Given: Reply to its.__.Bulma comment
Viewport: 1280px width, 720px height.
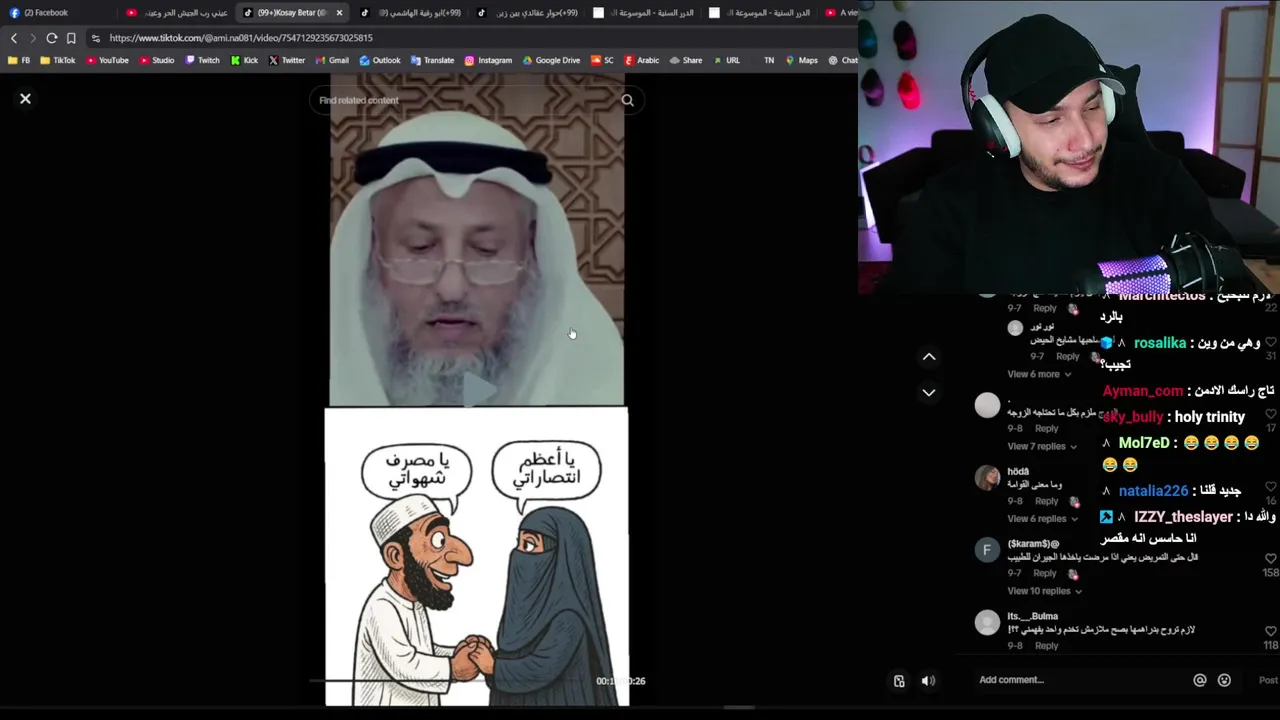Looking at the screenshot, I should tap(1046, 646).
